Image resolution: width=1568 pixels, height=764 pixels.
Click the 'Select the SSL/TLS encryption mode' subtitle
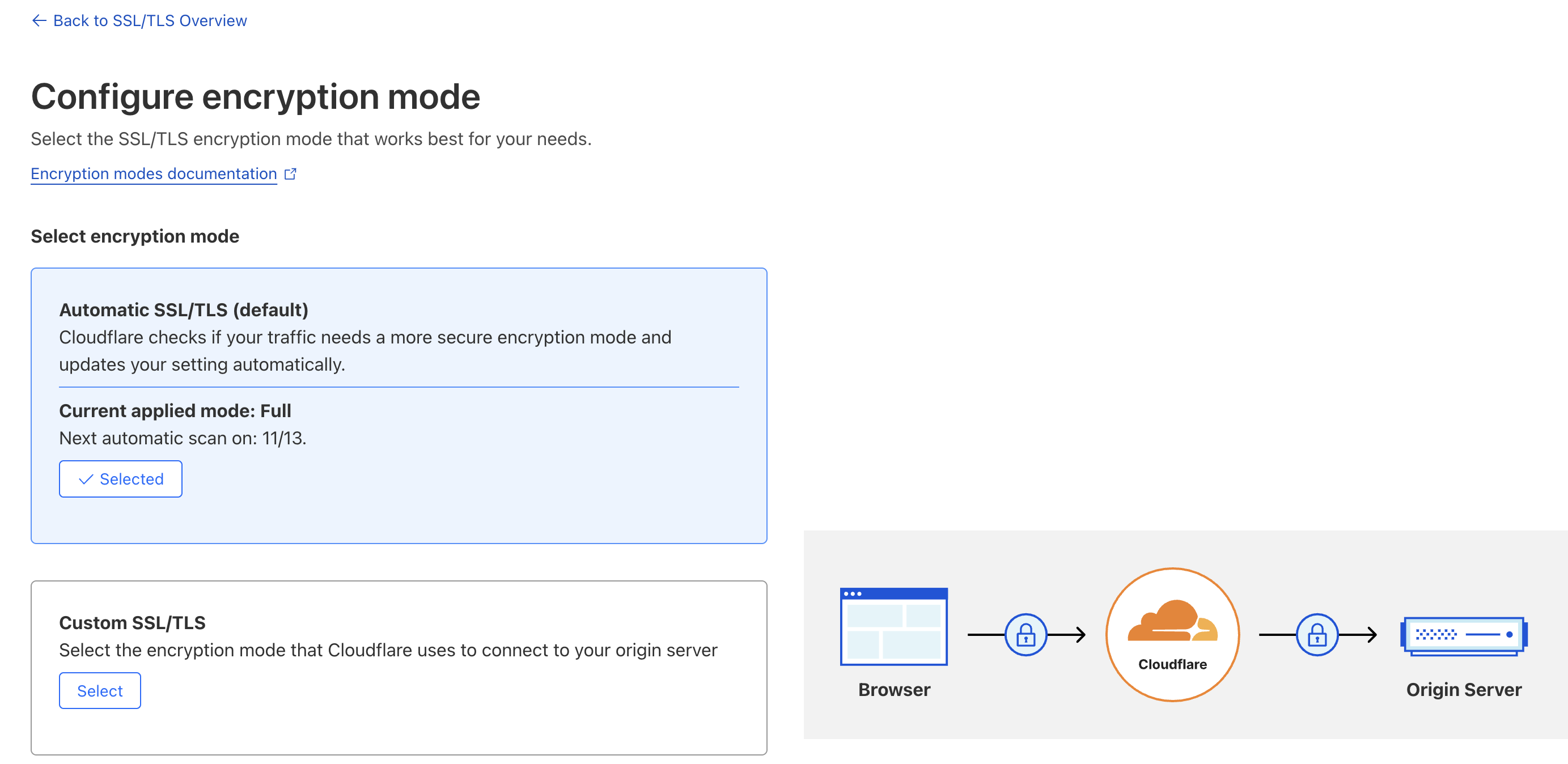click(x=311, y=139)
